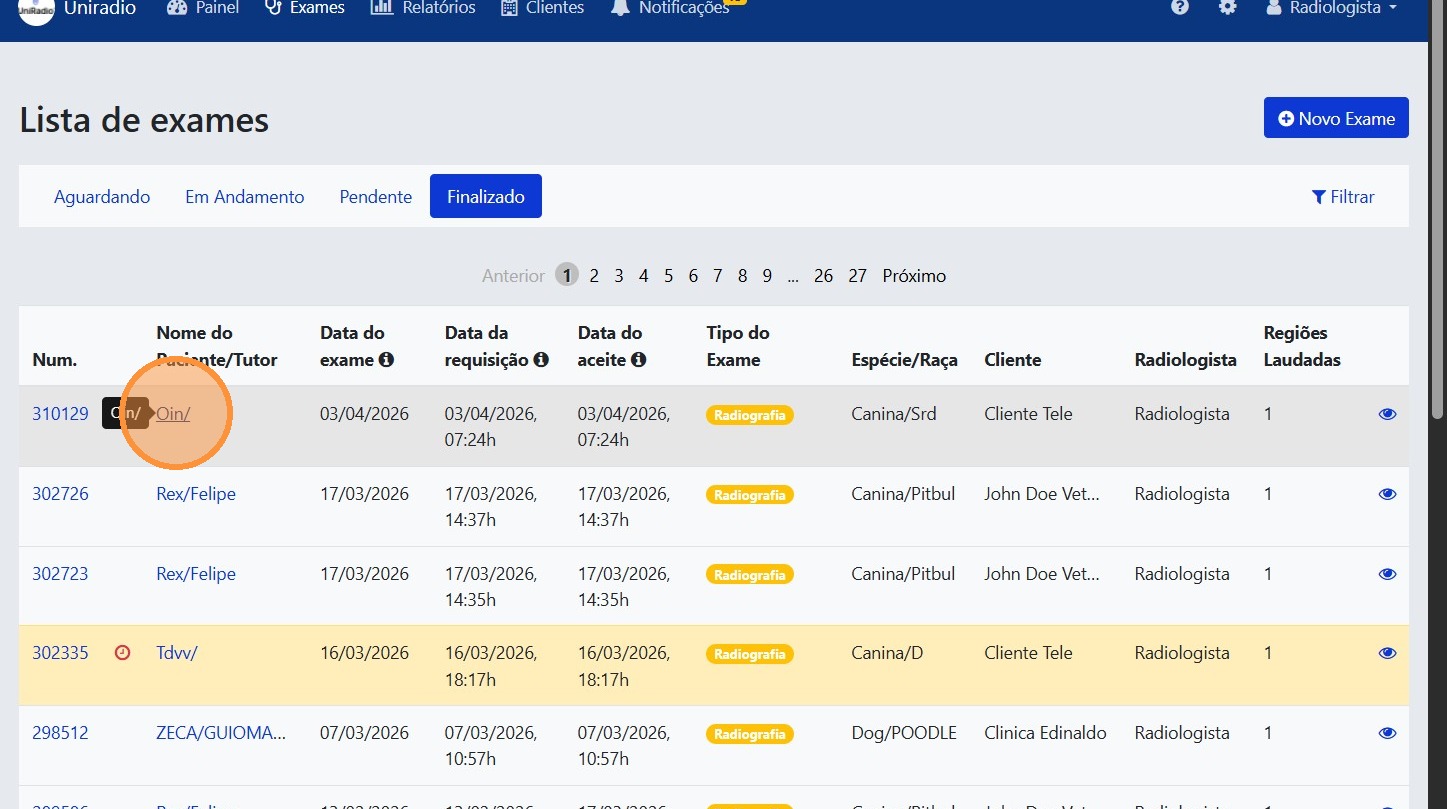View exam 310129 via eye icon
1447x809 pixels.
point(1387,414)
